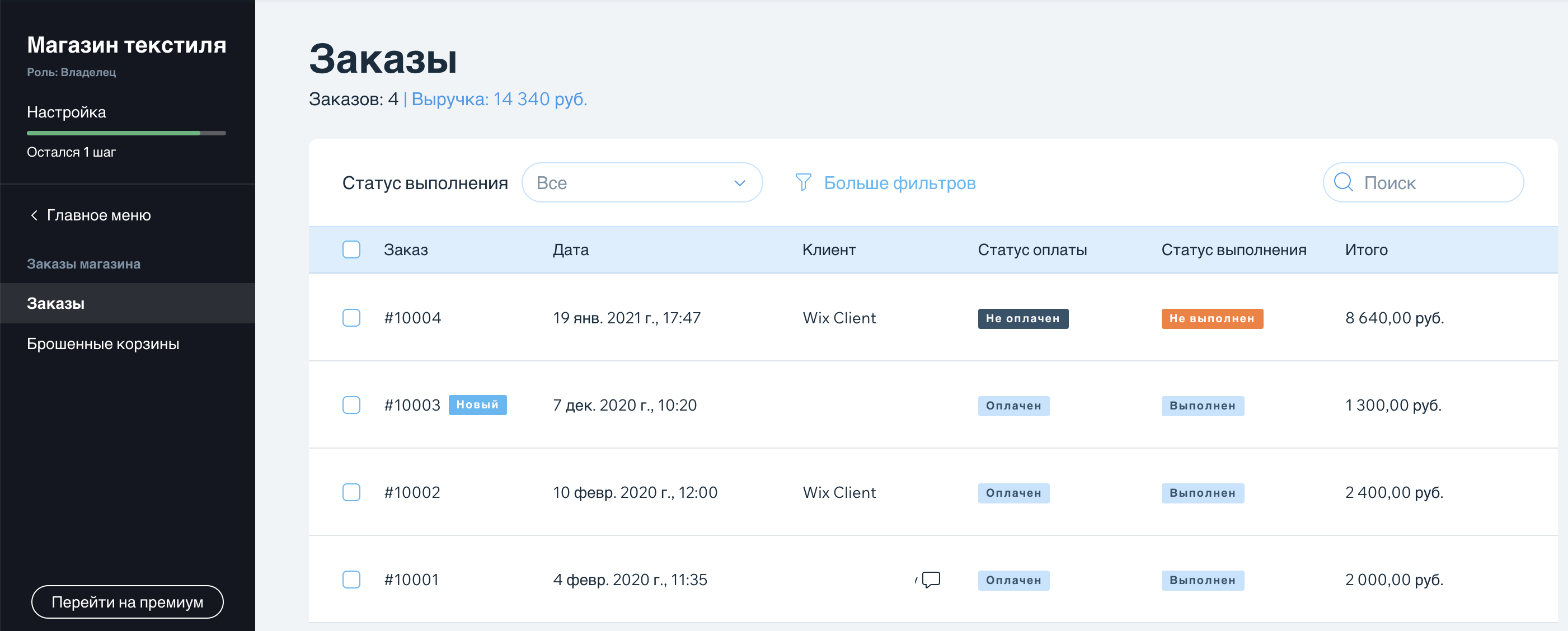The width and height of the screenshot is (1568, 631).
Task: Toggle the select-all orders checkbox
Action: pos(351,249)
